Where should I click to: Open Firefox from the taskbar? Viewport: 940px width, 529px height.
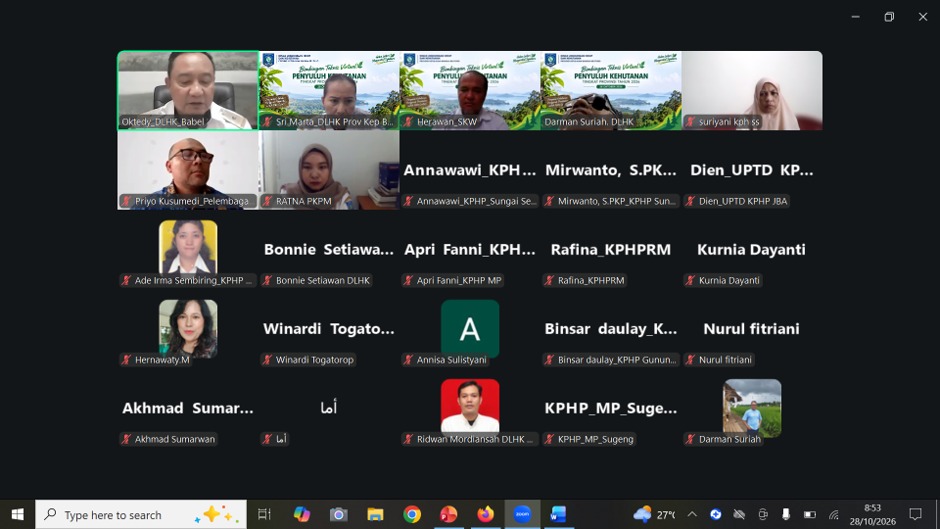tap(486, 514)
